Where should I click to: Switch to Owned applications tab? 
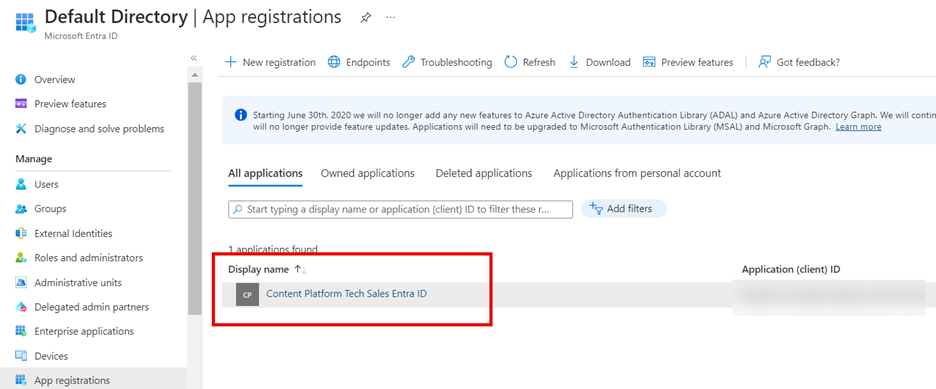(x=368, y=173)
